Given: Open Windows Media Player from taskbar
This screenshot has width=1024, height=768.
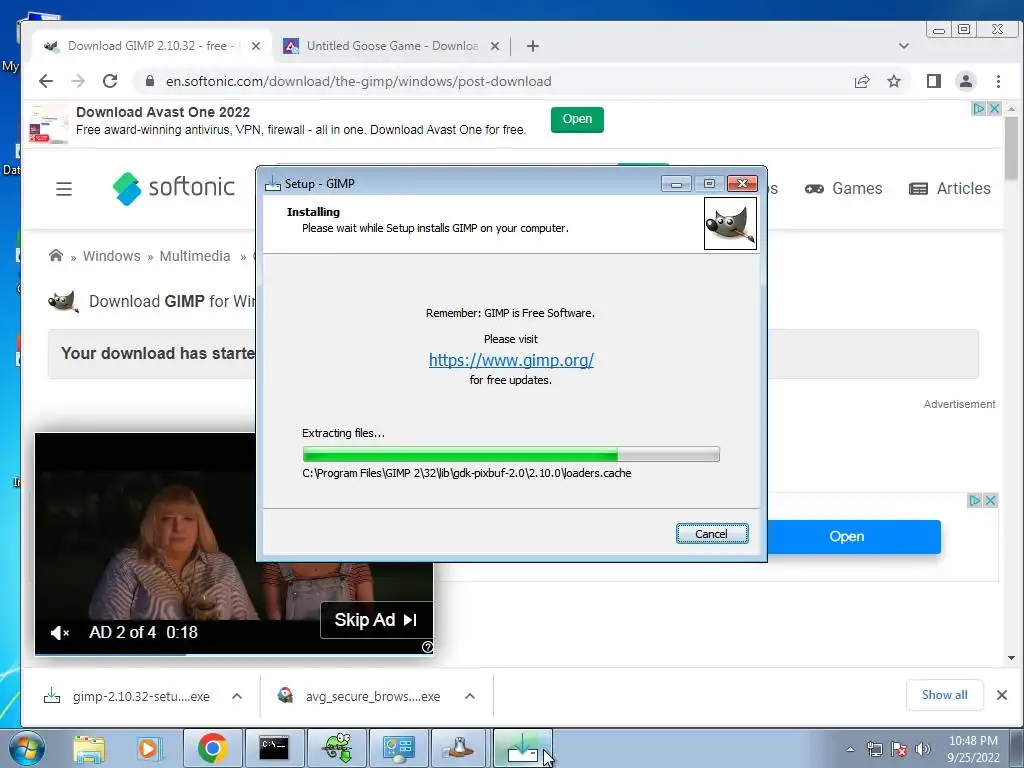Looking at the screenshot, I should (149, 748).
